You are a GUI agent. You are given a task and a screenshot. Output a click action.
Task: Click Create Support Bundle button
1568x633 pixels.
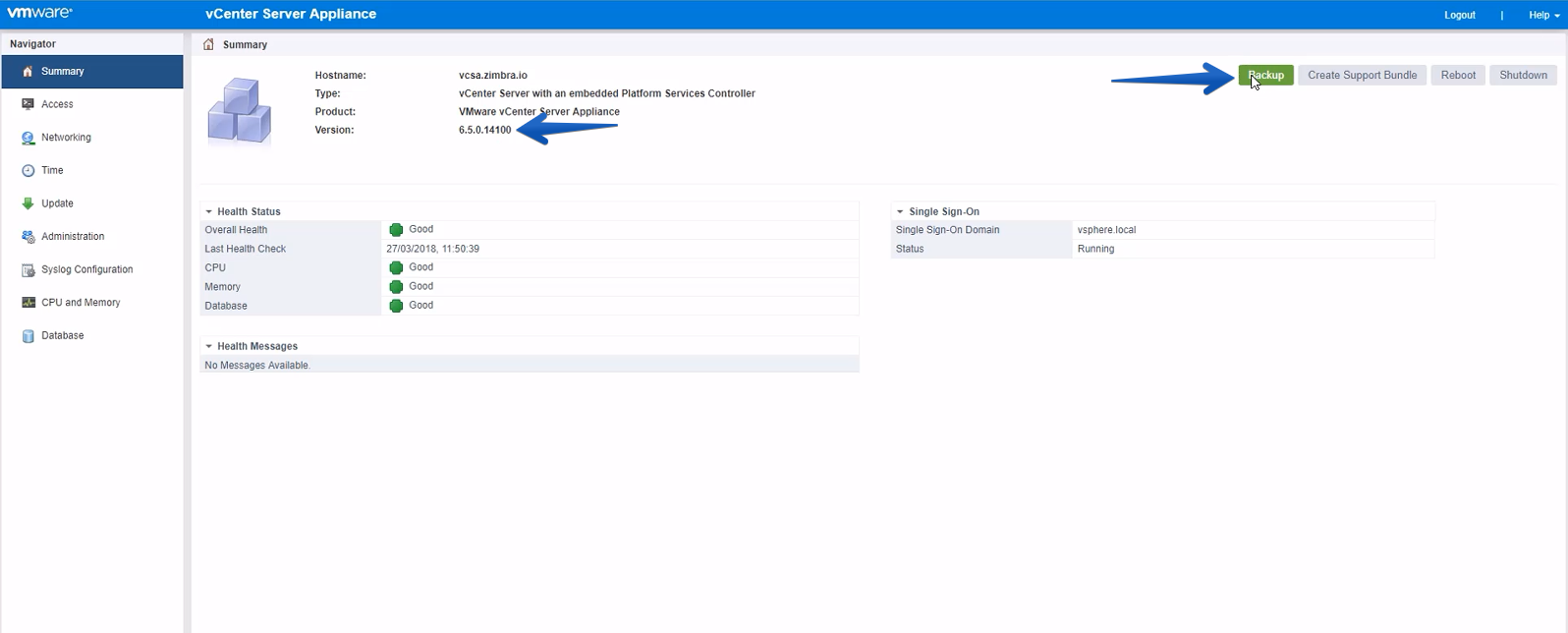click(x=1362, y=75)
